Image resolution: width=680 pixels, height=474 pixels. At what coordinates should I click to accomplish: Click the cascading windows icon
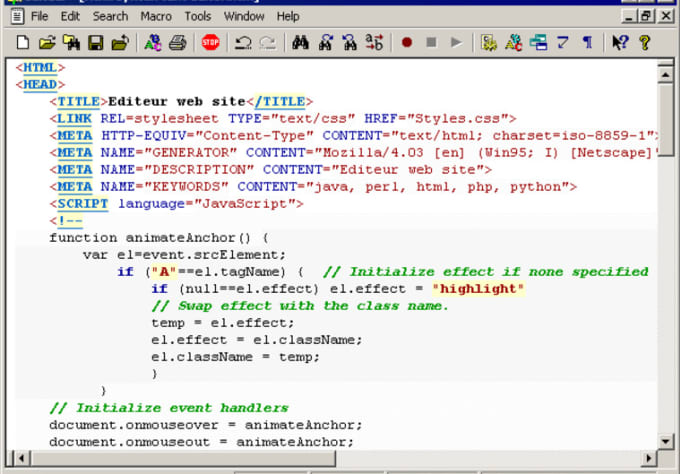click(x=538, y=42)
